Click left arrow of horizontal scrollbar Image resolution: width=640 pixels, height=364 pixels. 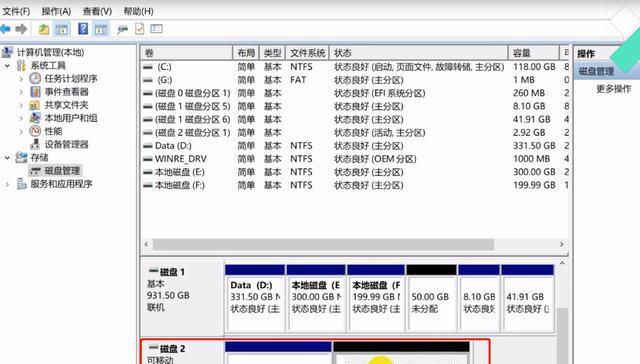tap(147, 244)
